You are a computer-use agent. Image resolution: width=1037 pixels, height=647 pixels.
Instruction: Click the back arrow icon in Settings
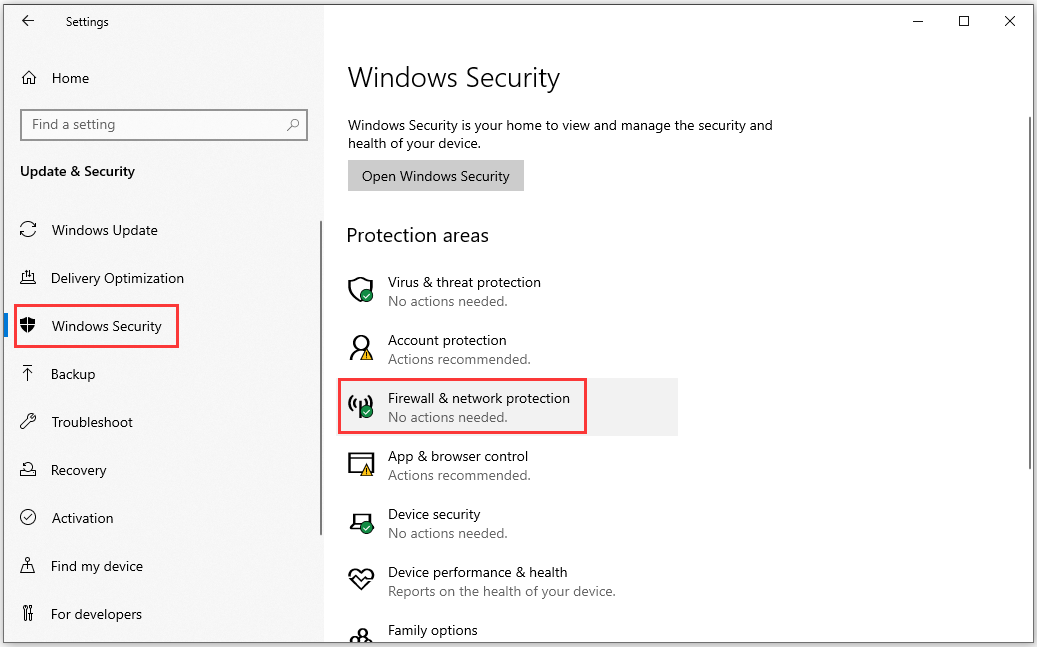[x=28, y=21]
